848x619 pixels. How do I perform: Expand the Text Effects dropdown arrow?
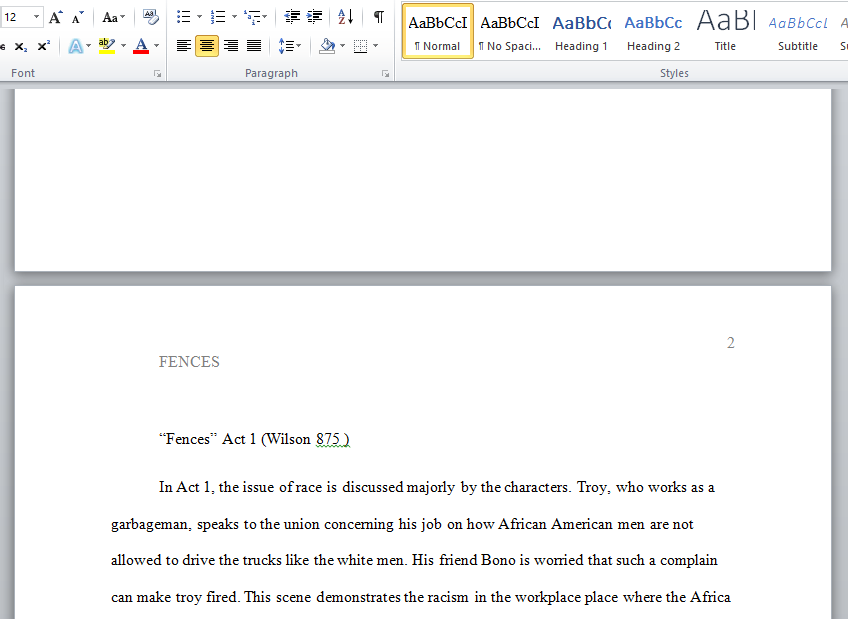(x=89, y=46)
